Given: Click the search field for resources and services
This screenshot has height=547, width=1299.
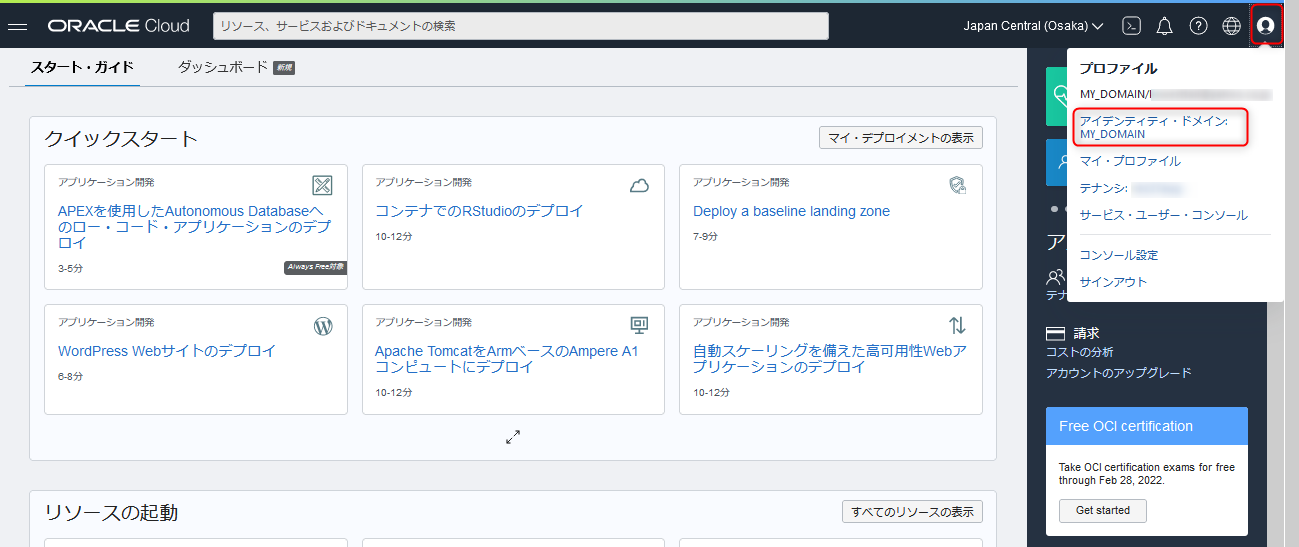Looking at the screenshot, I should click(521, 26).
